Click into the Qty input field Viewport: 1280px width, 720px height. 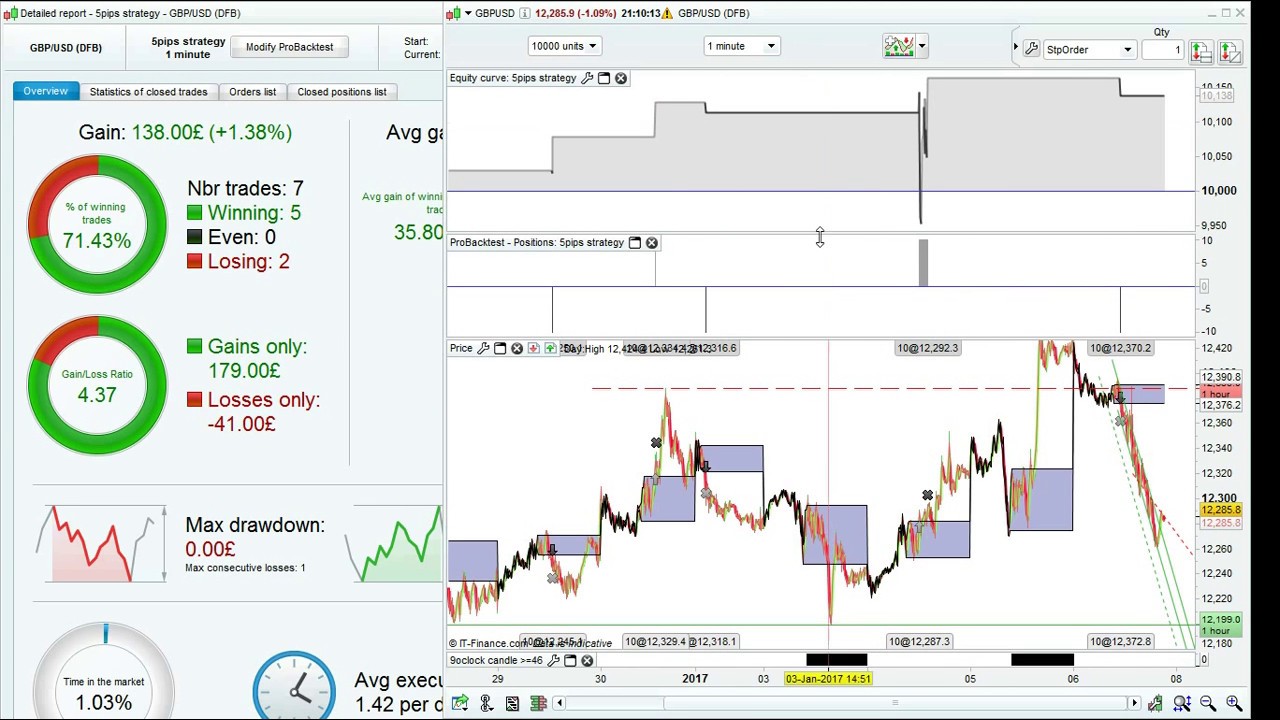click(x=1163, y=50)
